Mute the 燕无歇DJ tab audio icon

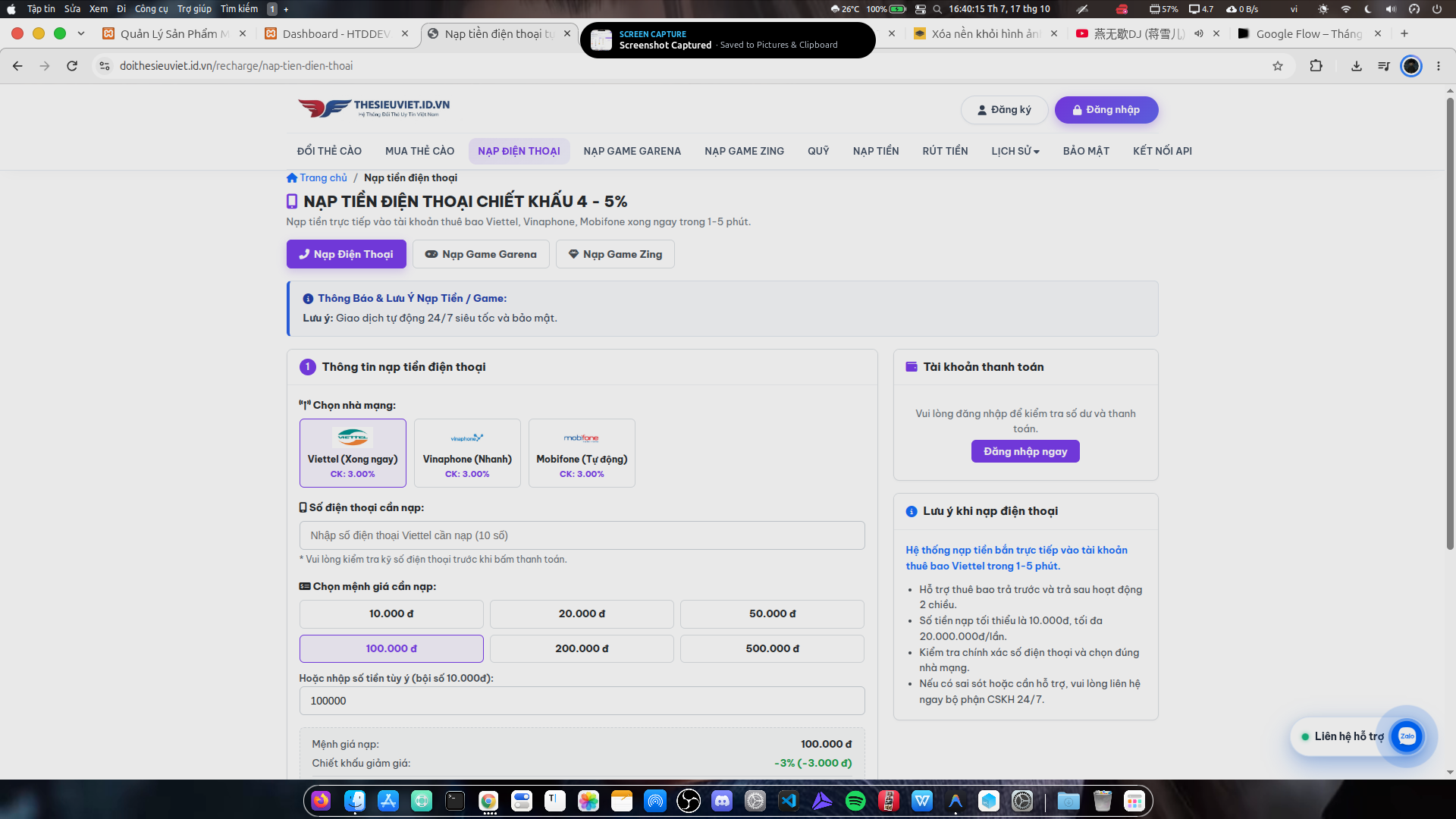[x=1198, y=33]
